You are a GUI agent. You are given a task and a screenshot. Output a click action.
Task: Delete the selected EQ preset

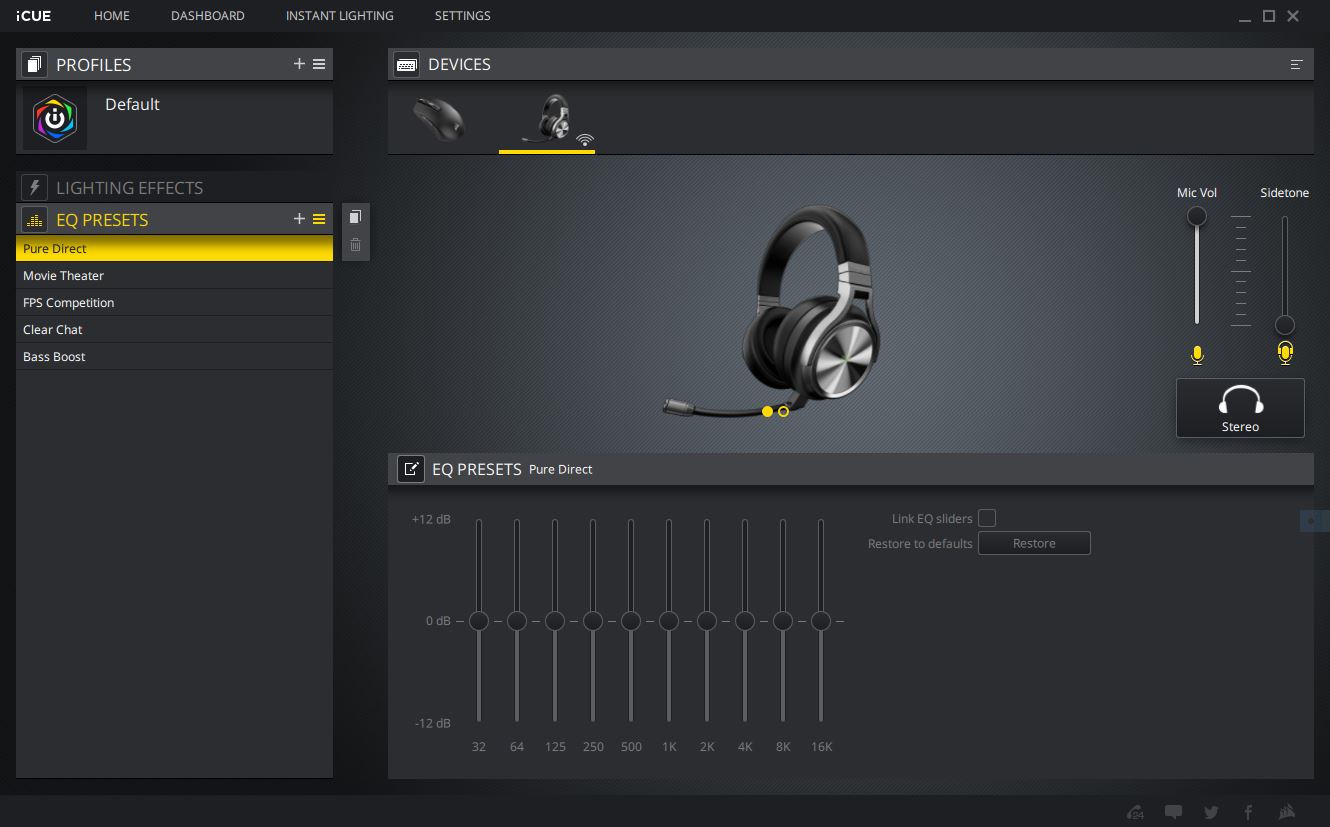(355, 245)
